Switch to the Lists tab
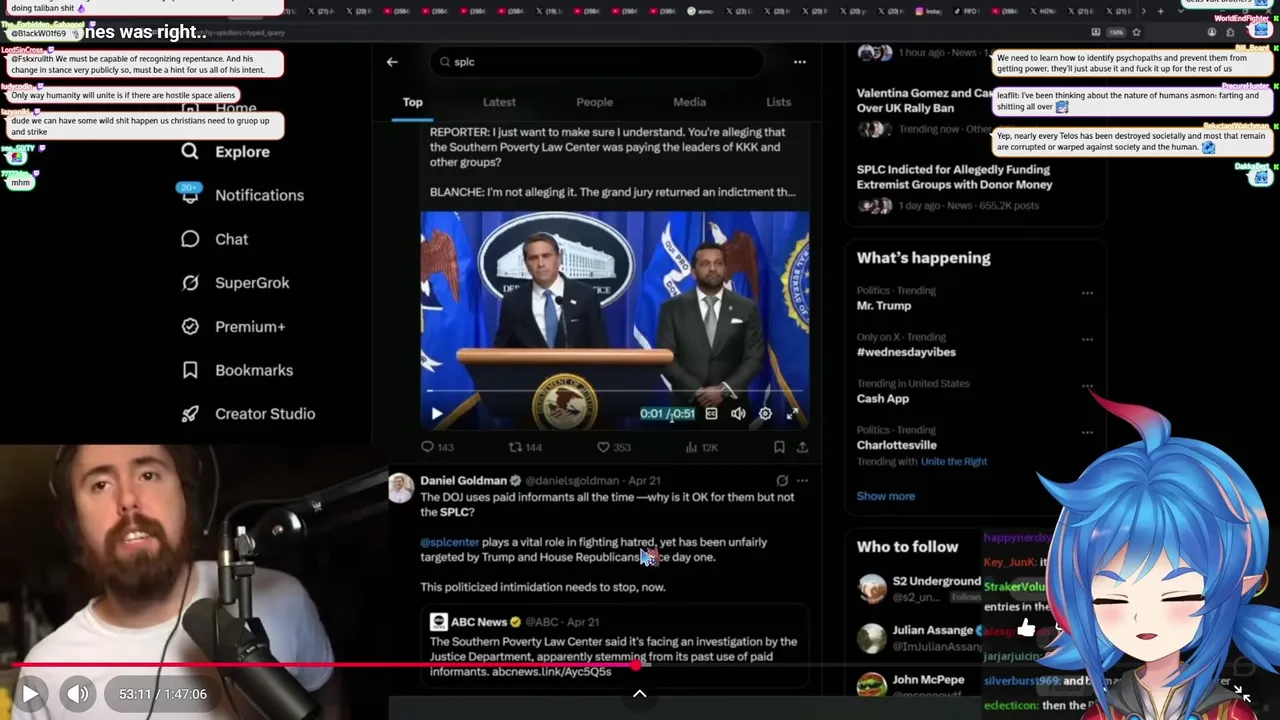This screenshot has height=720, width=1280. pyautogui.click(x=778, y=102)
